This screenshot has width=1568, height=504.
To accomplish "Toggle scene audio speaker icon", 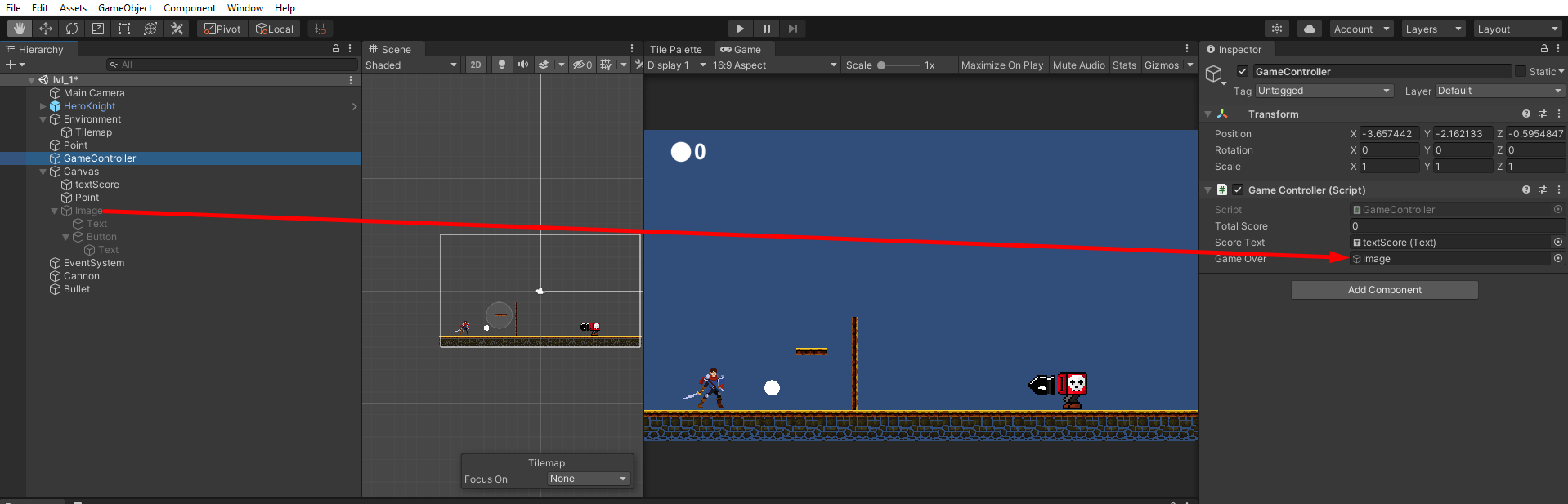I will (523, 65).
